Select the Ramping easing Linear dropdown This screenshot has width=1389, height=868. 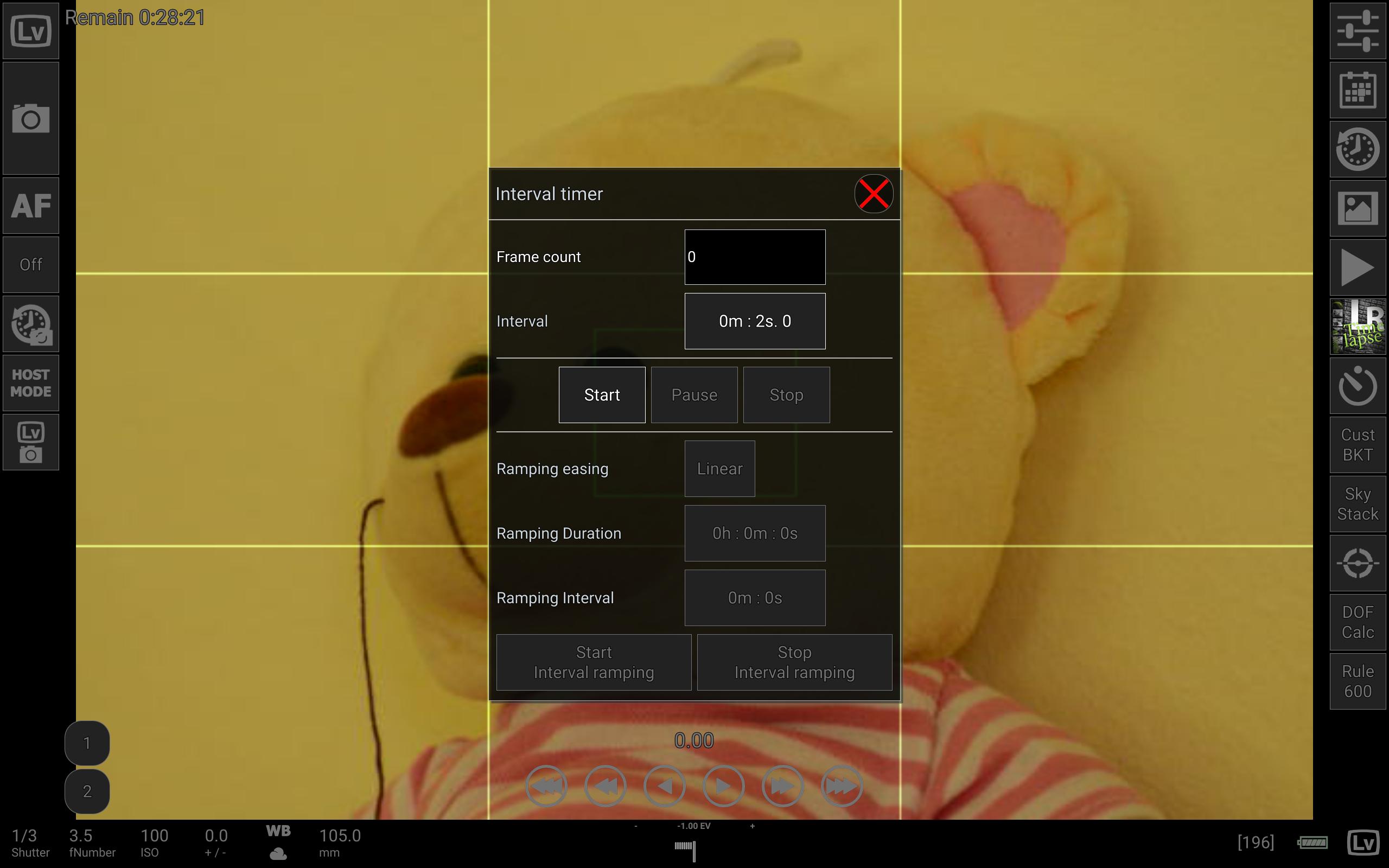click(x=718, y=468)
